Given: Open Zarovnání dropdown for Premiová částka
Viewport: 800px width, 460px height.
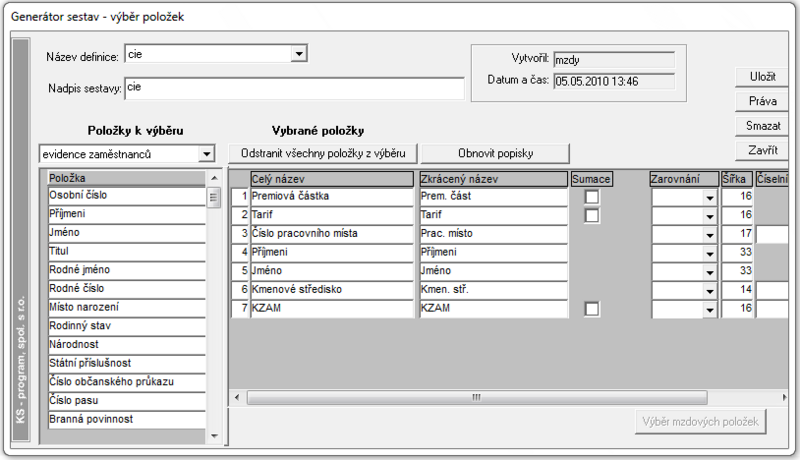Looking at the screenshot, I should [710, 197].
